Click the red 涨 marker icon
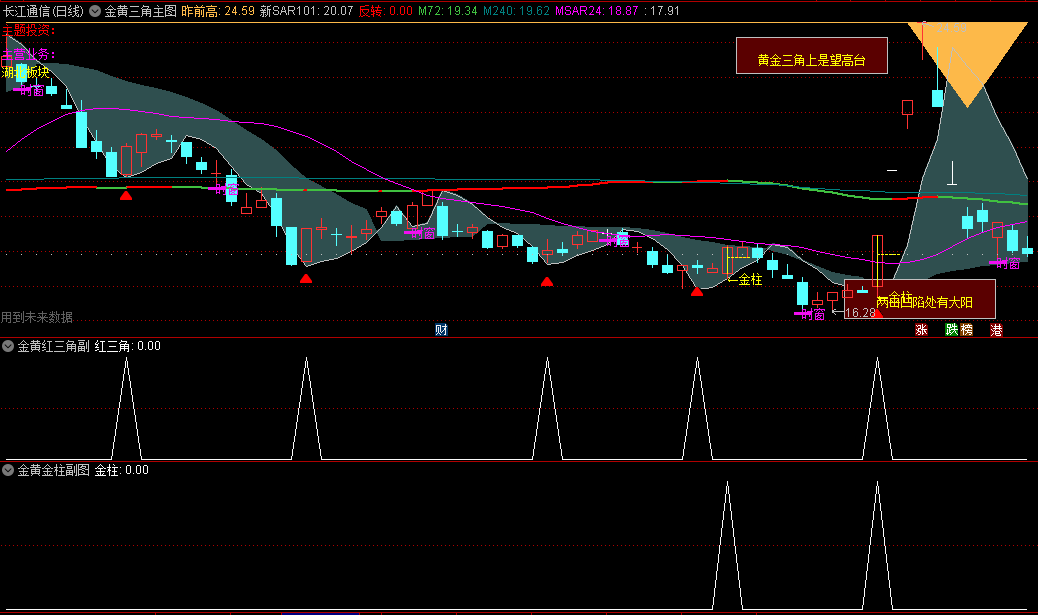 tap(921, 329)
